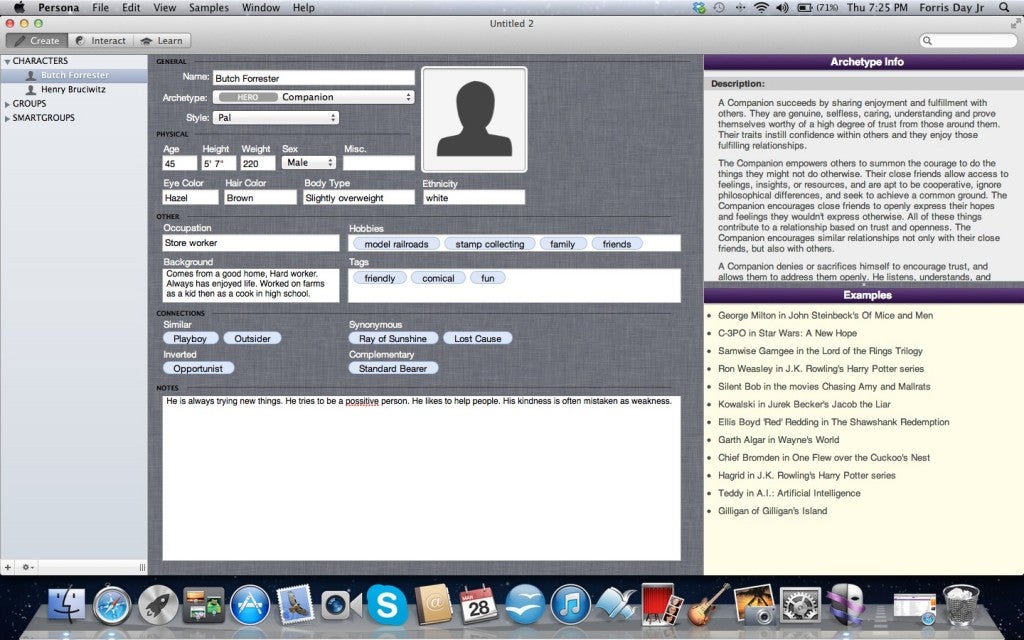Collapse the CHARACTERS group in sidebar
This screenshot has width=1024, height=640.
7,61
